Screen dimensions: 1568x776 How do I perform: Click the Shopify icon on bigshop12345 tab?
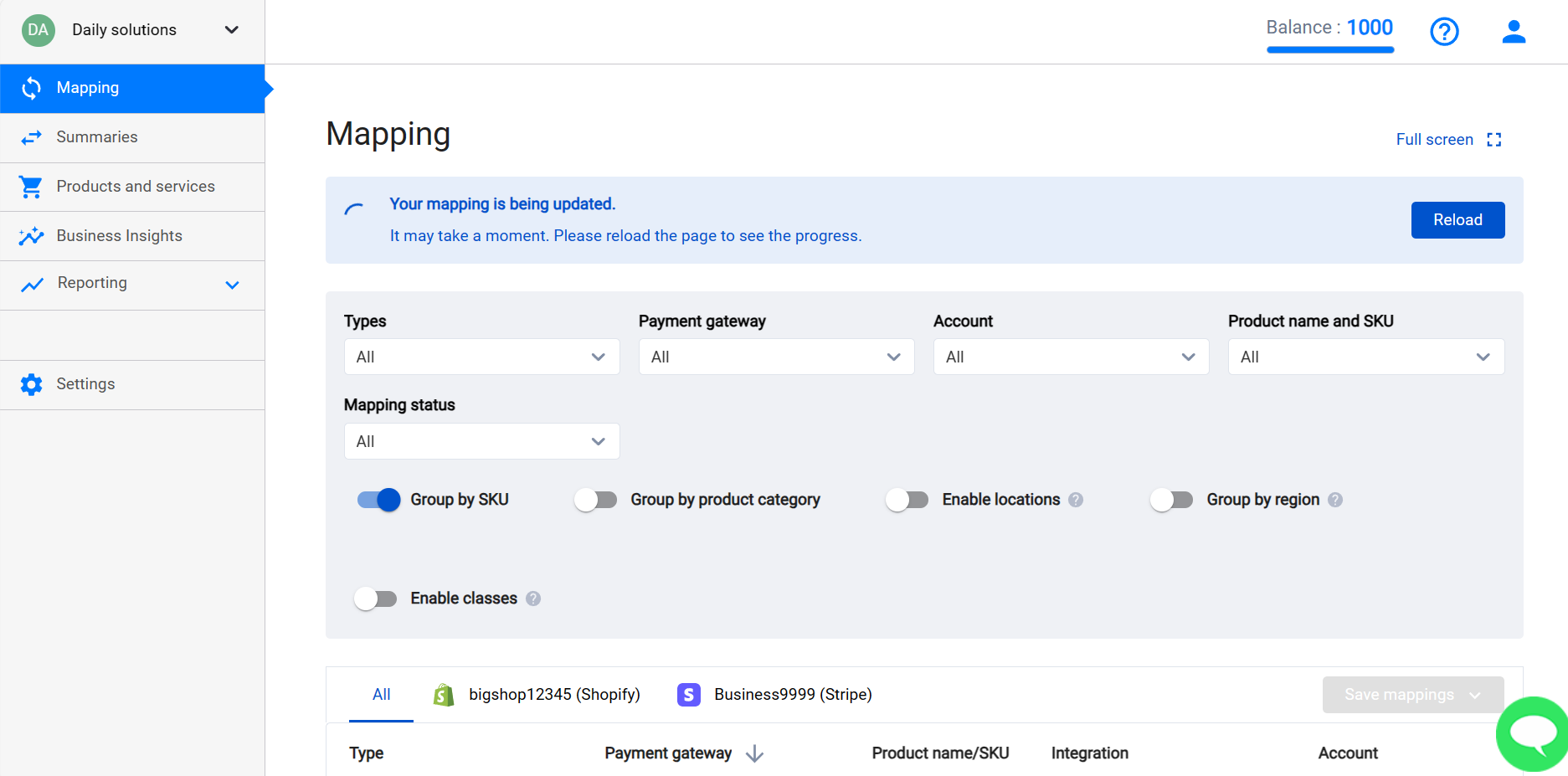(443, 694)
